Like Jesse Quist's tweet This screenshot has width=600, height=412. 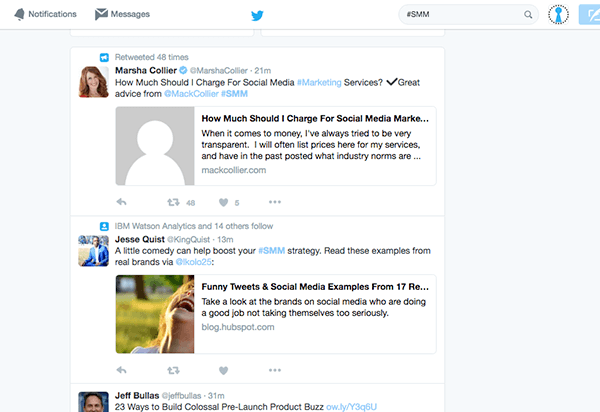(223, 370)
